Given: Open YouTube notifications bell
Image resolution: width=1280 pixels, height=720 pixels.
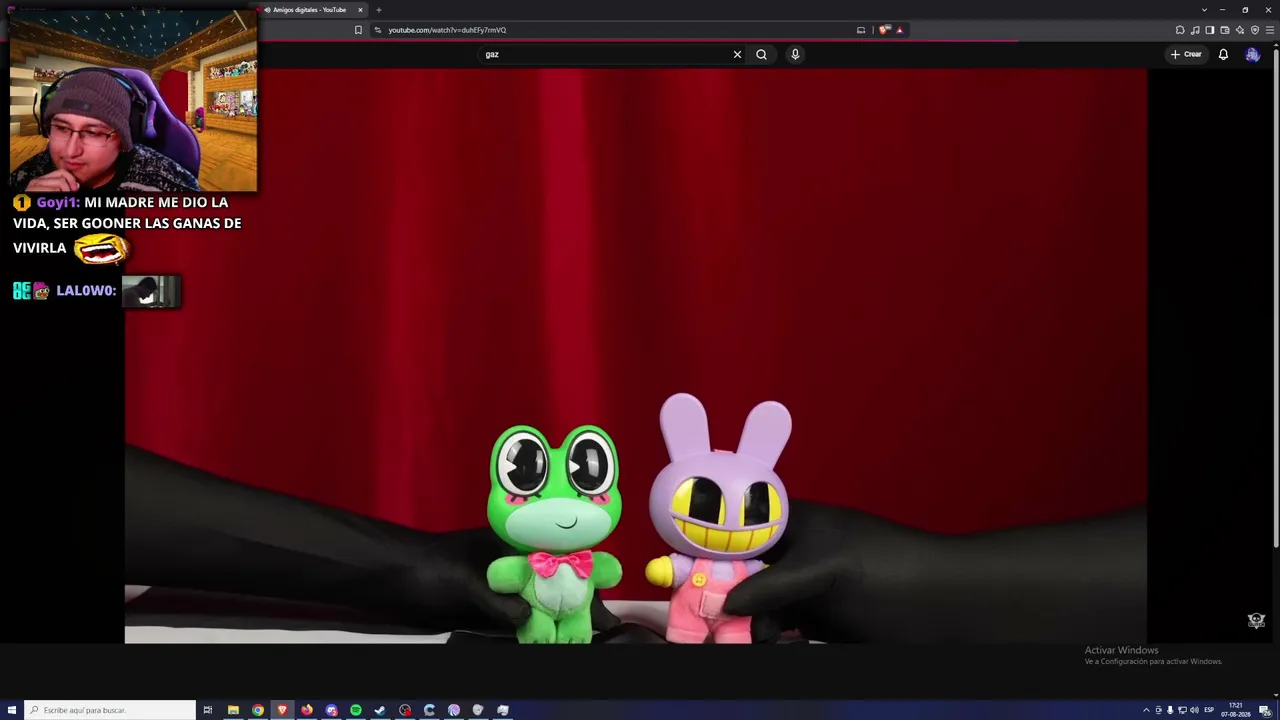Looking at the screenshot, I should click(x=1223, y=55).
